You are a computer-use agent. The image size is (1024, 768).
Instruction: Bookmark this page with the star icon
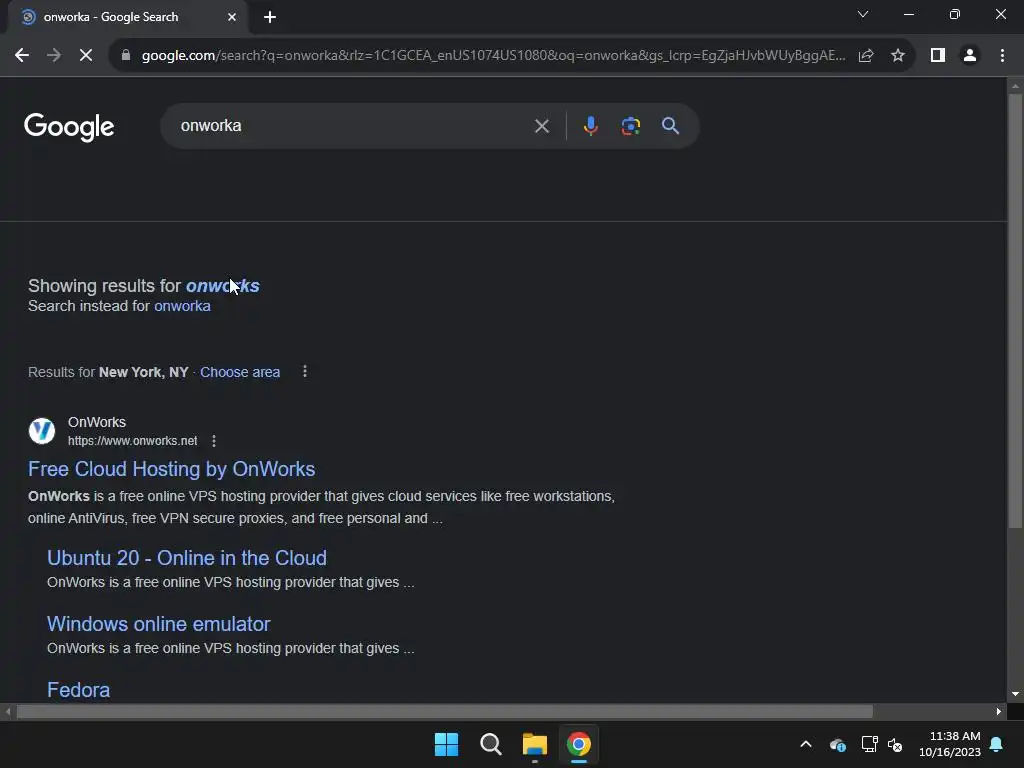click(898, 56)
